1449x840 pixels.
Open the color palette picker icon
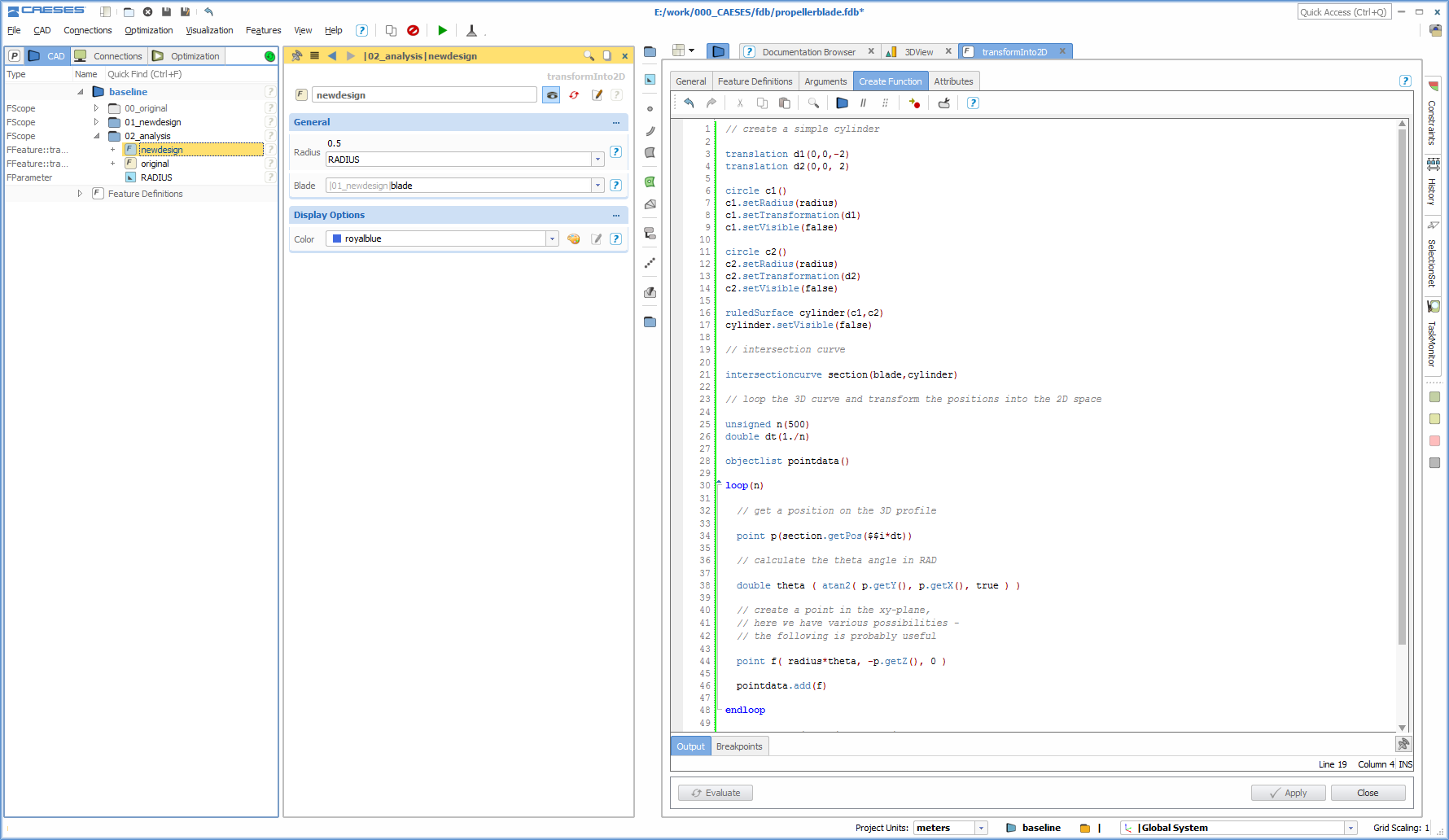(x=574, y=238)
